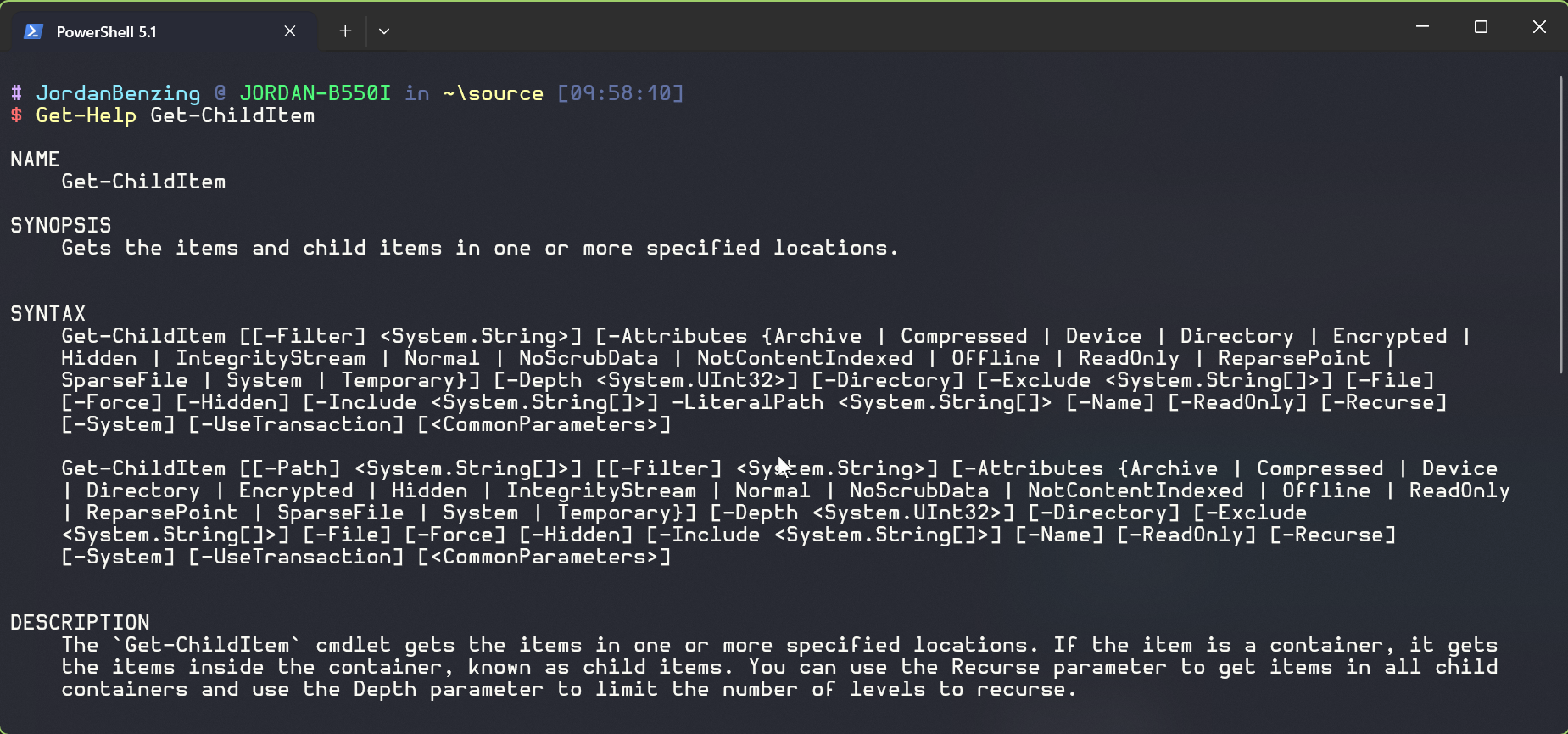Click the [09:58:10] timestamp
Viewport: 1568px width, 734px height.
click(x=620, y=93)
